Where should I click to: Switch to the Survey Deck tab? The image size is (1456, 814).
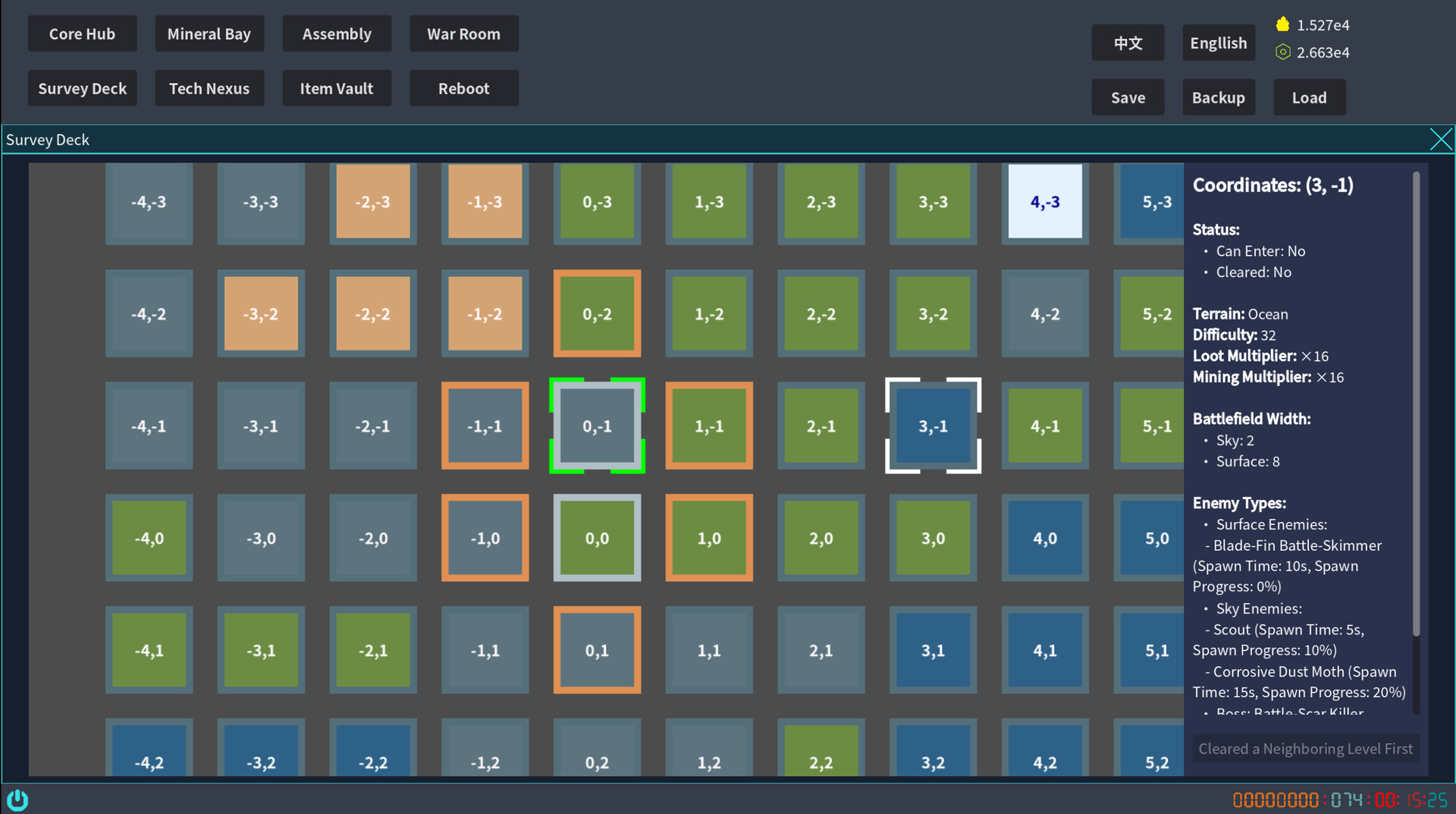(x=82, y=88)
